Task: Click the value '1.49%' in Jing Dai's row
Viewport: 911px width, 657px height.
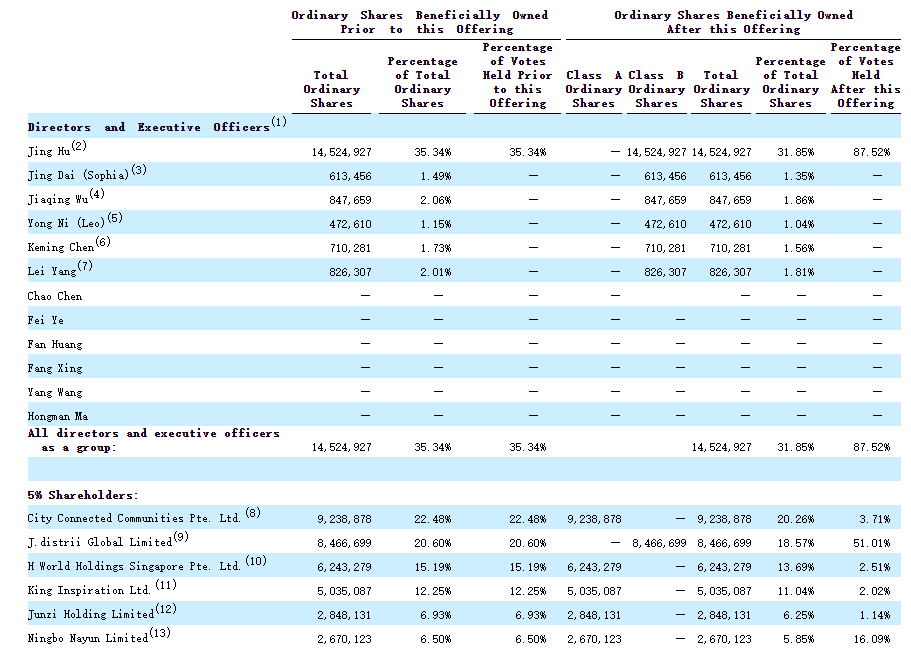Action: click(x=436, y=177)
